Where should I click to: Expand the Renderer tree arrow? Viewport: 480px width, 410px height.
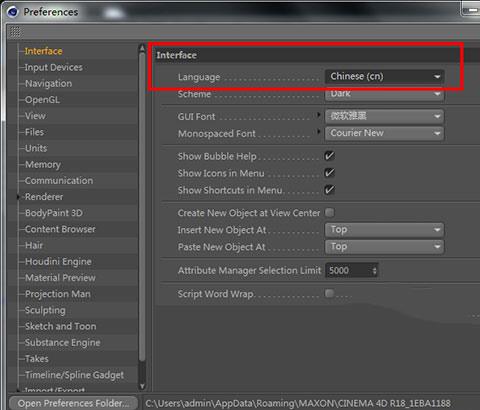pos(18,197)
